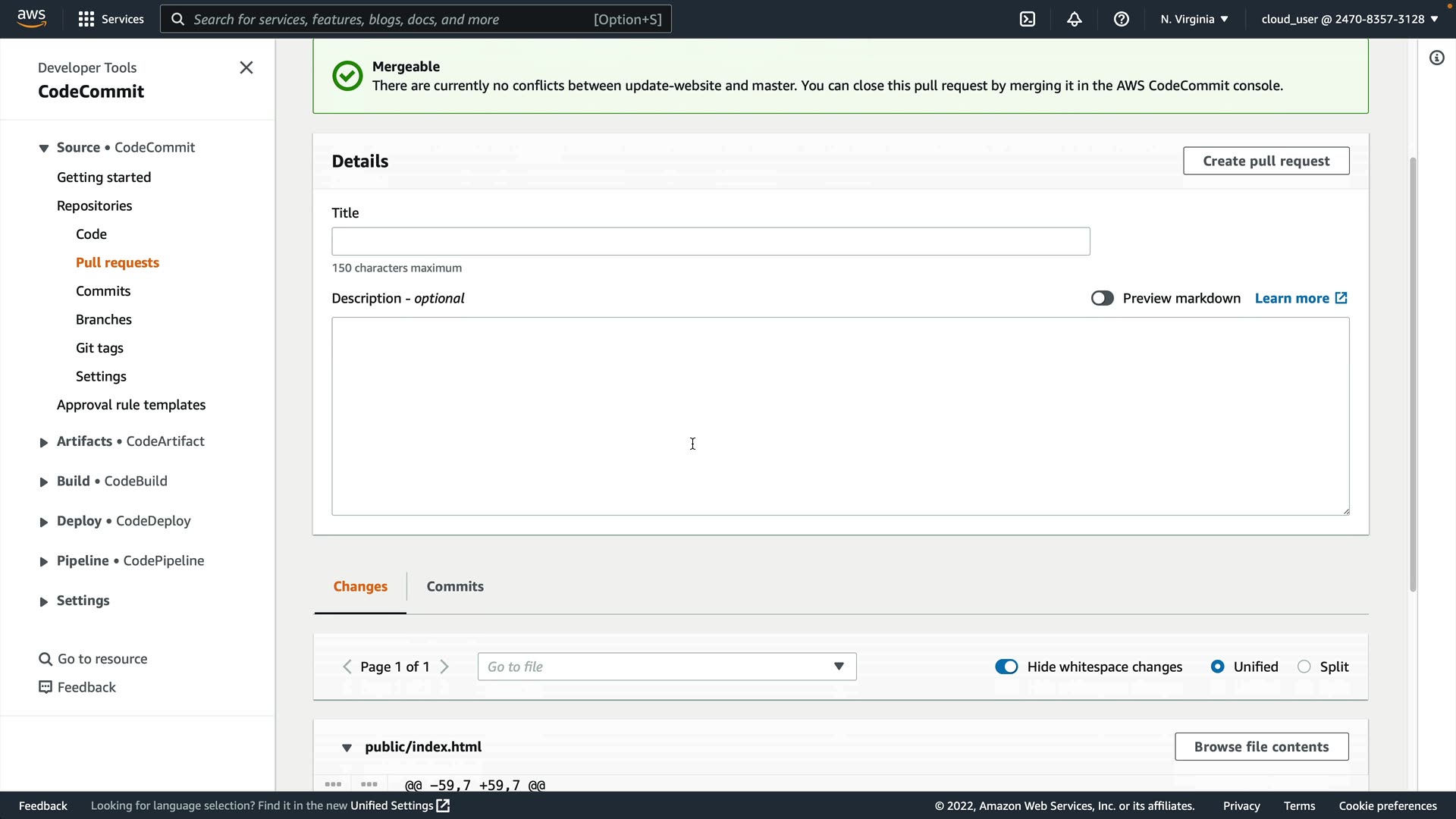Open the info panel icon at right edge
Image resolution: width=1456 pixels, height=819 pixels.
1436,58
